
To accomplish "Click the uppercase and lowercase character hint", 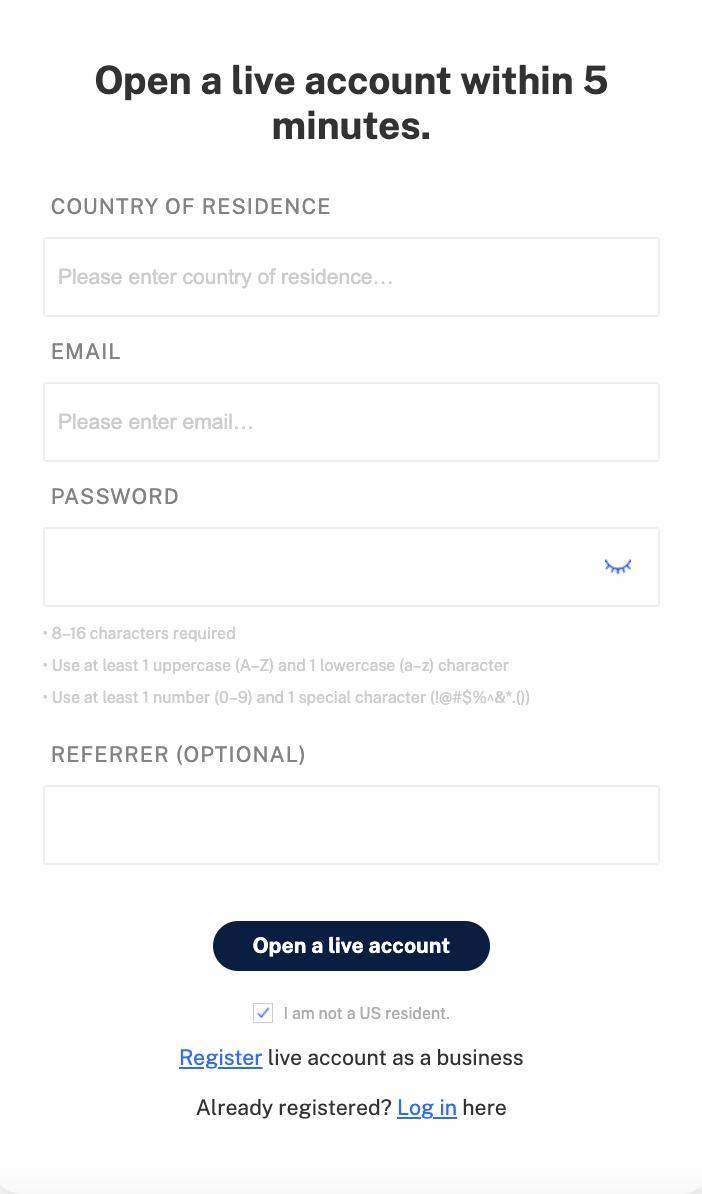I will (x=279, y=666).
